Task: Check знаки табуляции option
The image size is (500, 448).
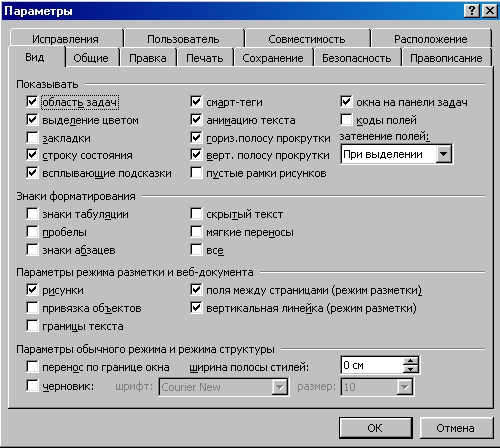Action: click(32, 213)
